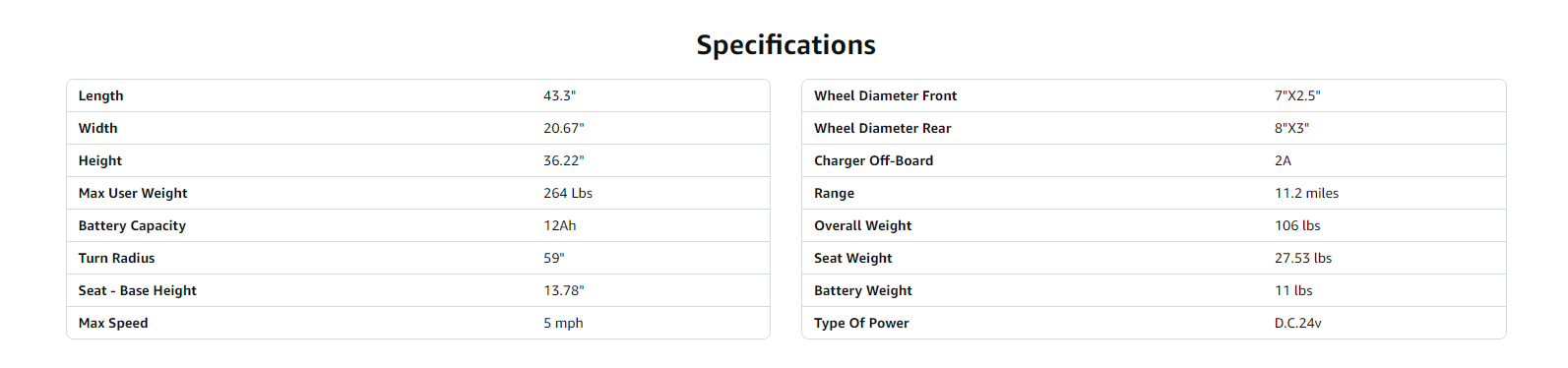The width and height of the screenshot is (1568, 368).
Task: Click the 264 Lbs value
Action: (x=568, y=193)
